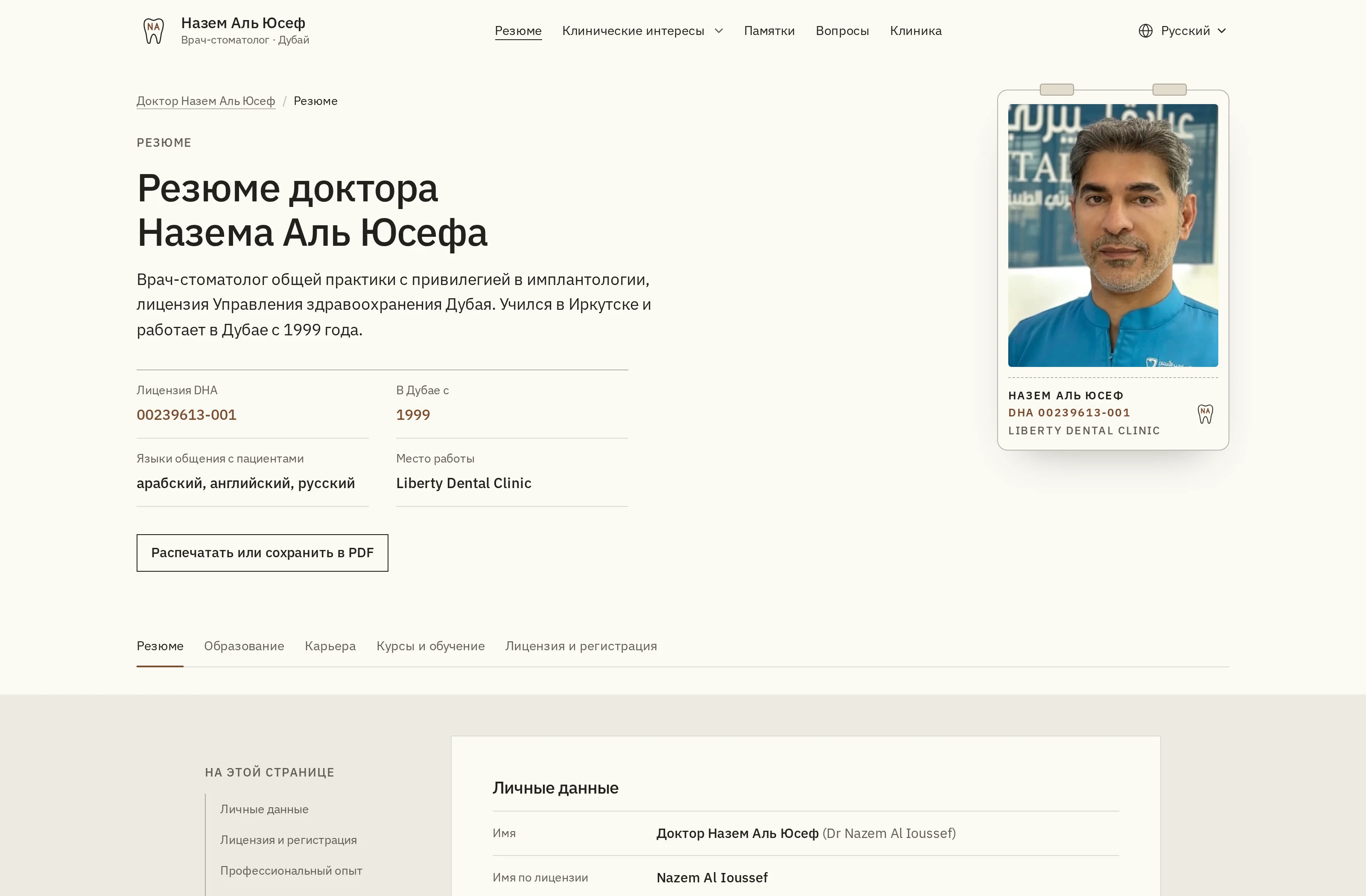Viewport: 1366px width, 896px height.
Task: Open the Вопросы navigation item
Action: (842, 31)
